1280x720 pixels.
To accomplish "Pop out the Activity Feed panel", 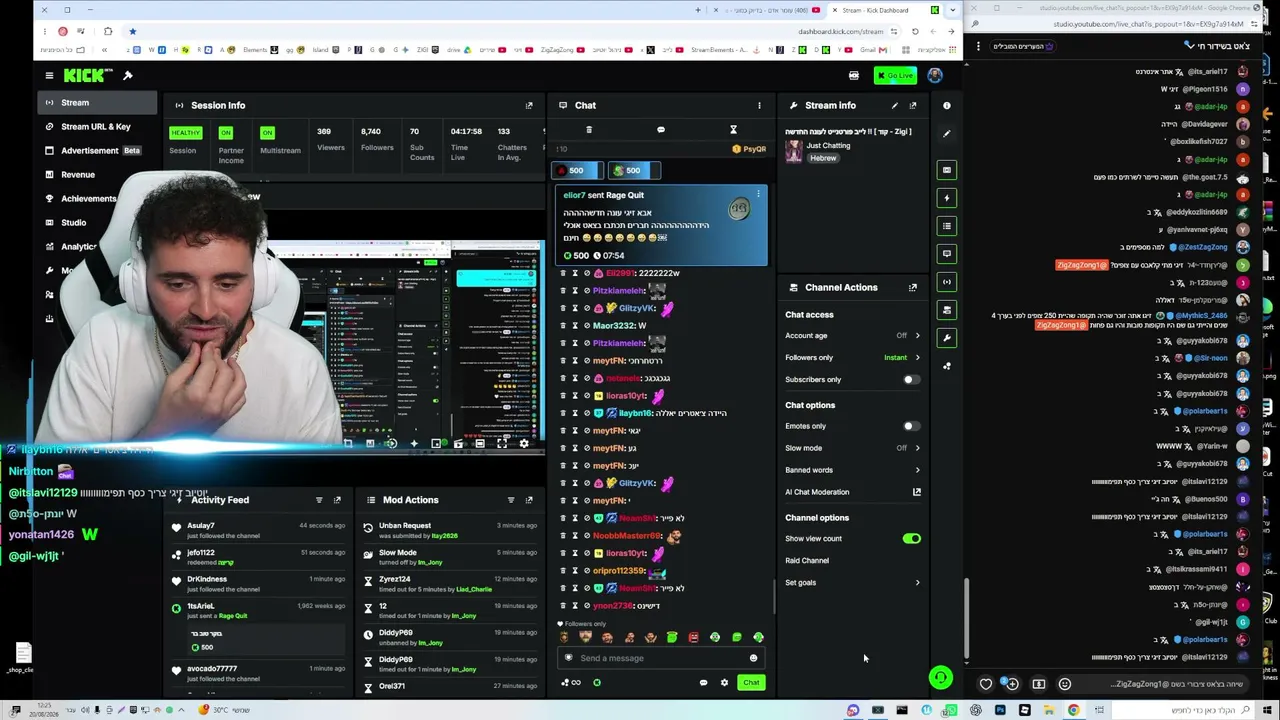I will (337, 500).
